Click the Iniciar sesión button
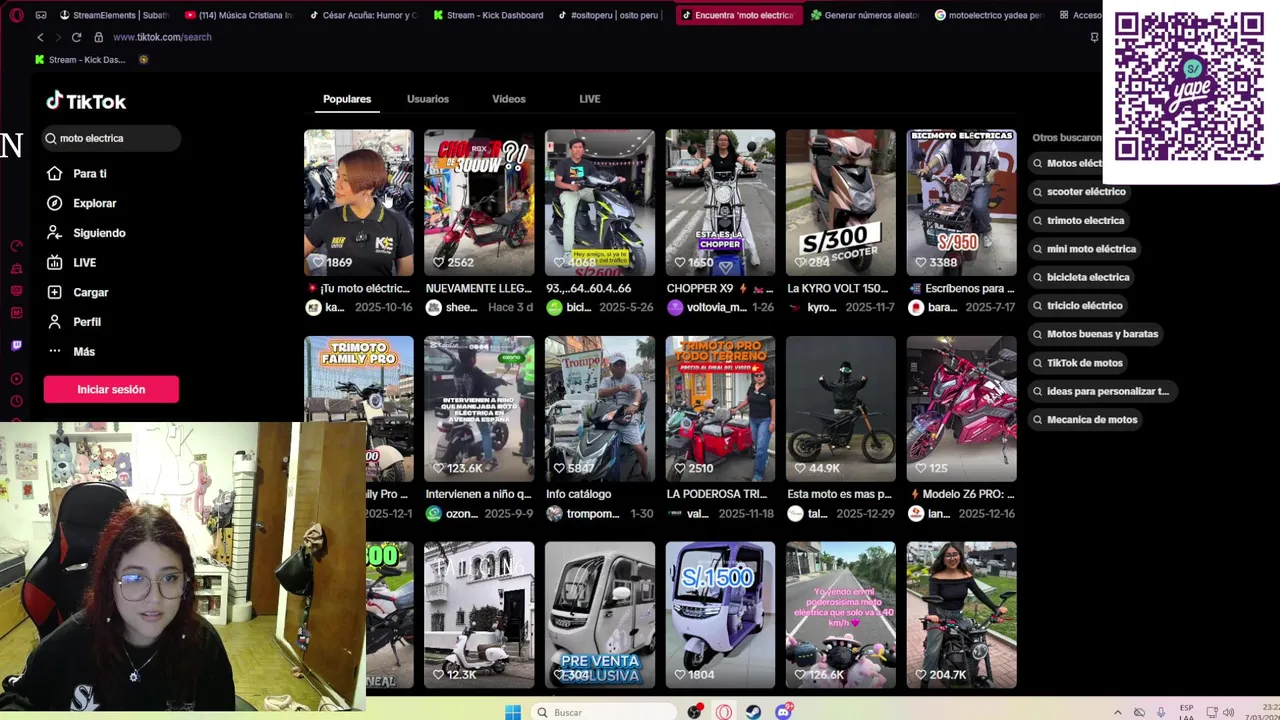 (111, 389)
